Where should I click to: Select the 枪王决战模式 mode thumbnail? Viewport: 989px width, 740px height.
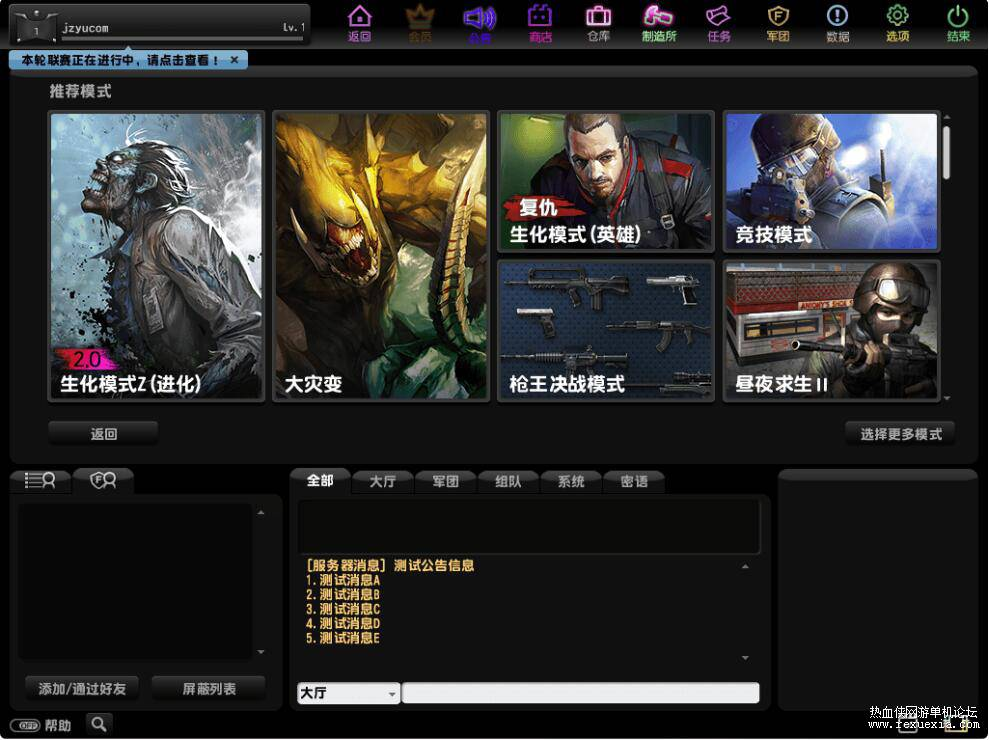click(x=606, y=331)
